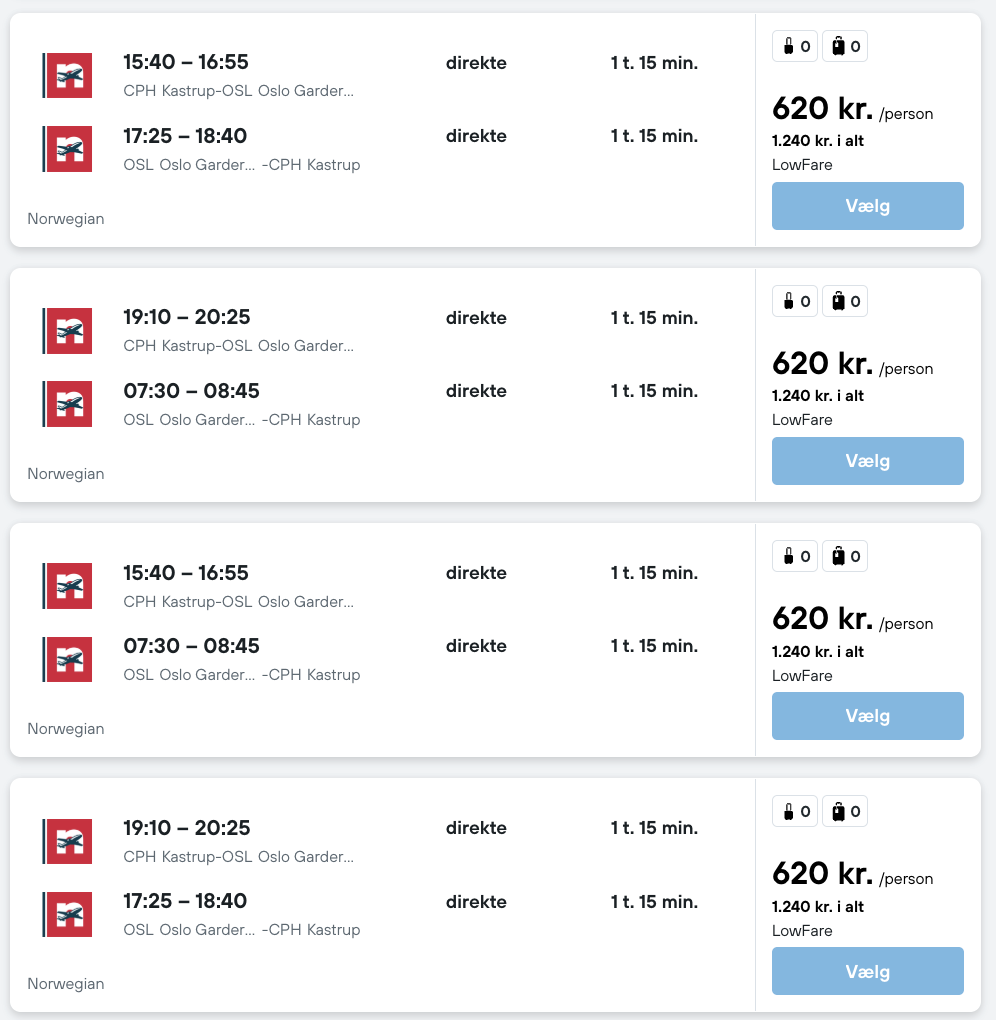Click Norwegian logo beside 07:30 return in third card
Image resolution: width=996 pixels, height=1020 pixels.
tap(68, 659)
